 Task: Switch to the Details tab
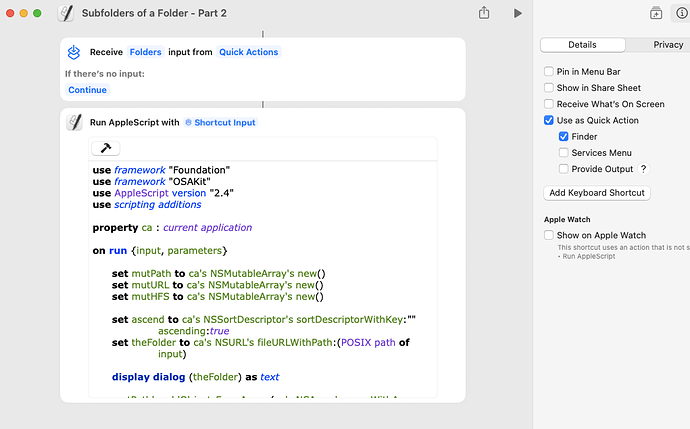tap(582, 45)
